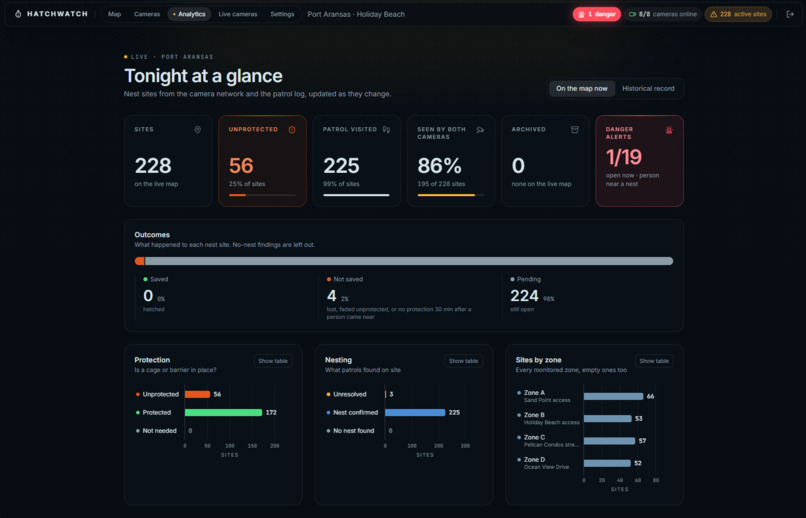Click the HatchWatch logo icon

[18, 14]
